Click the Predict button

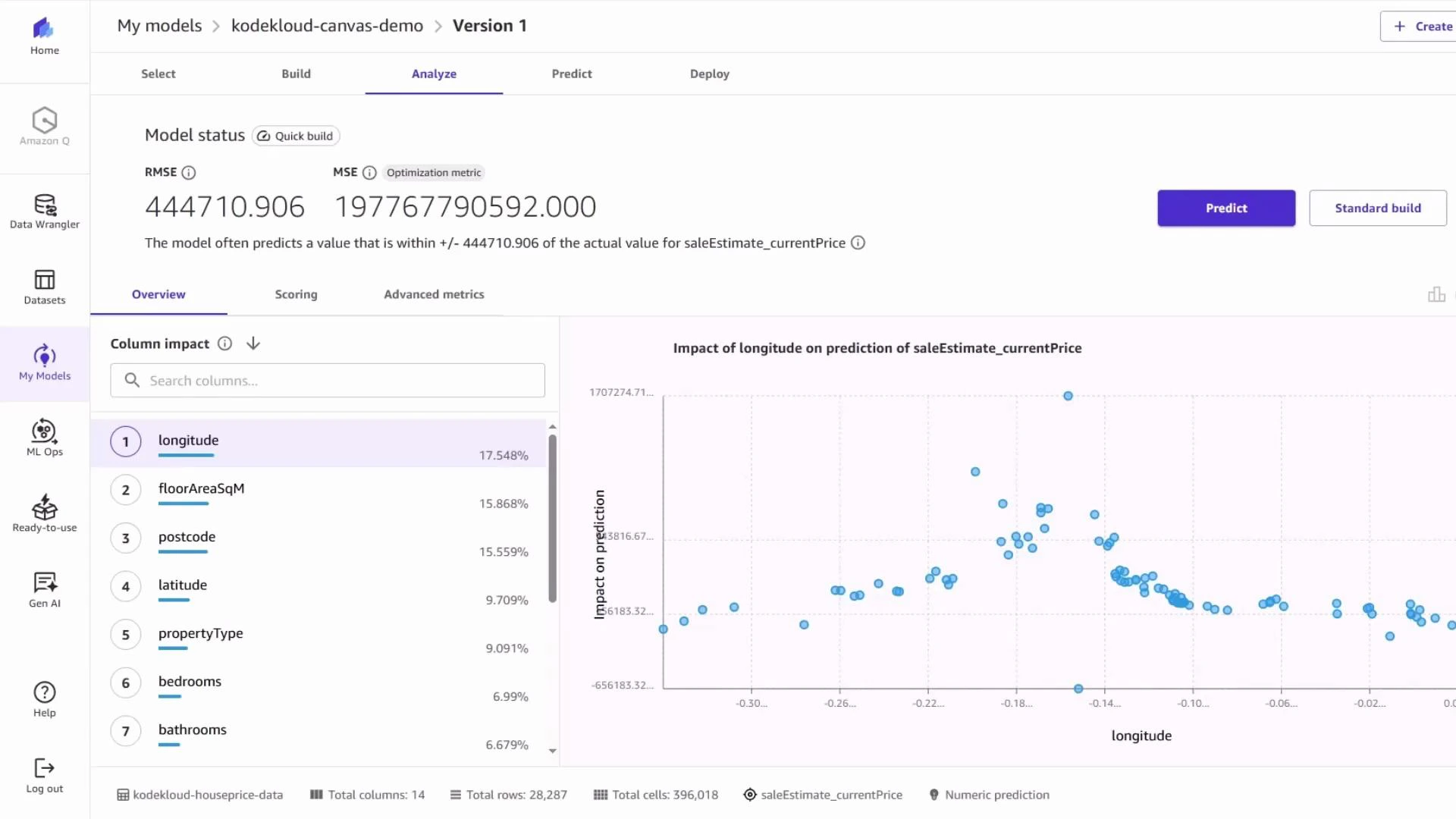pyautogui.click(x=1226, y=208)
